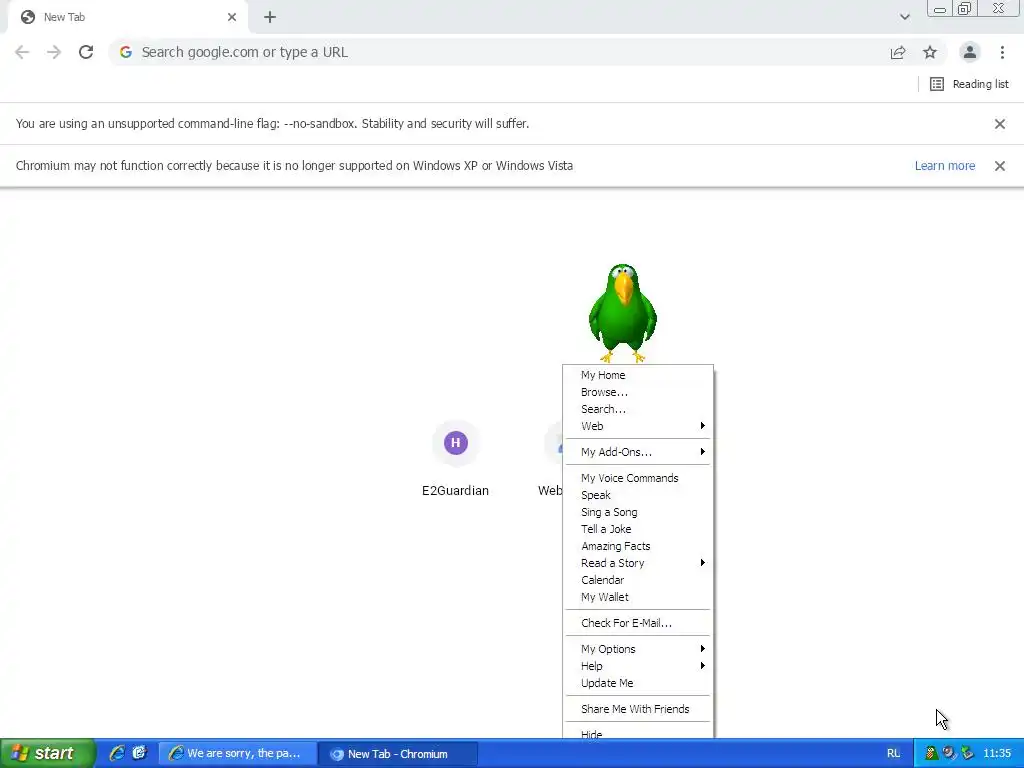Open the profile avatar button
The height and width of the screenshot is (768, 1024).
970,52
